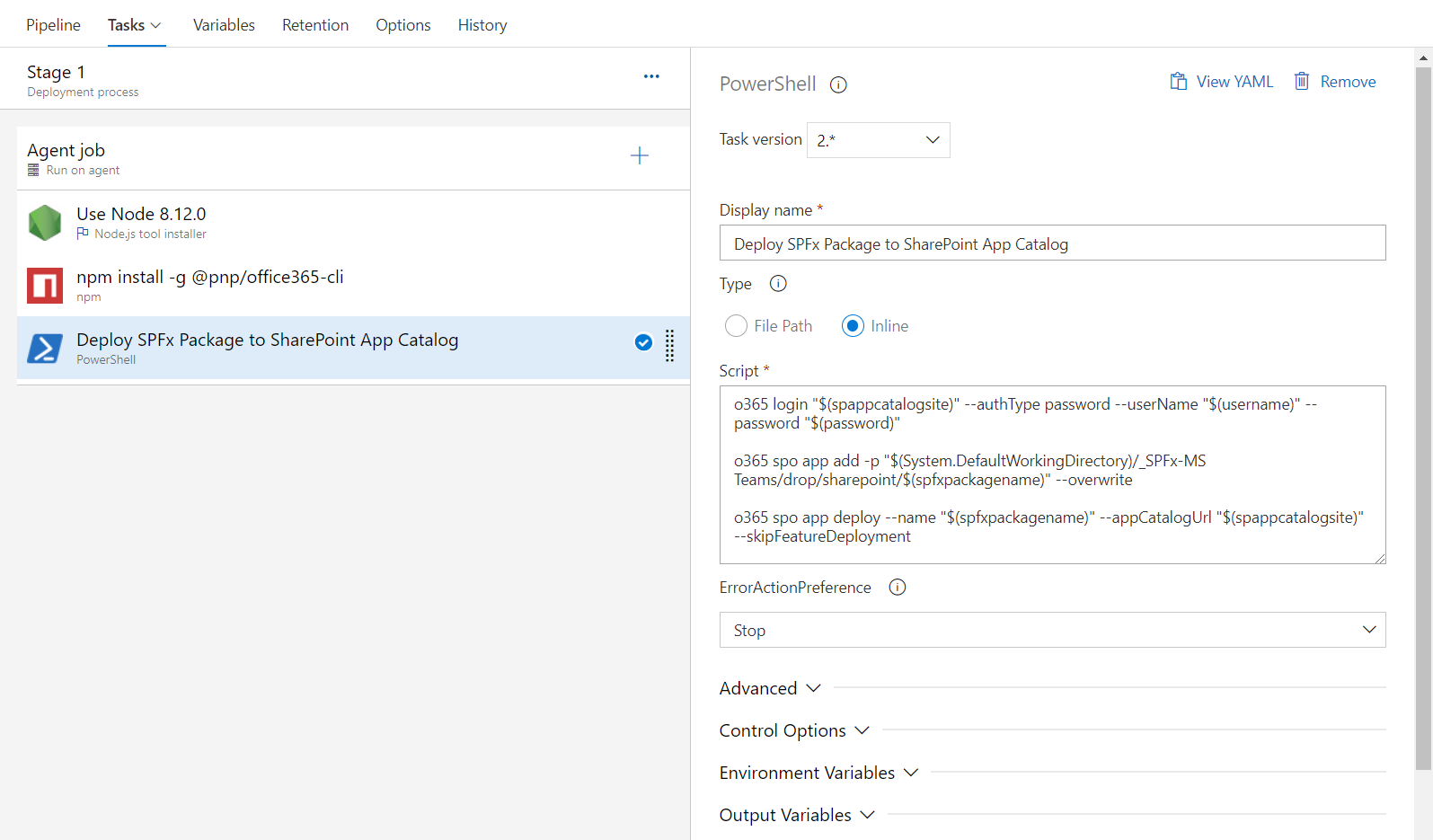
Task: Click the scrollbar up arrow
Action: click(1423, 57)
